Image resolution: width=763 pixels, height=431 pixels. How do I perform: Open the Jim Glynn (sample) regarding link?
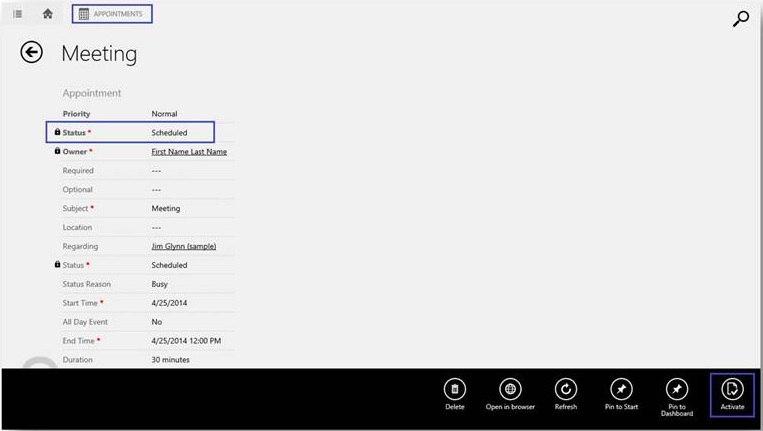coord(183,246)
